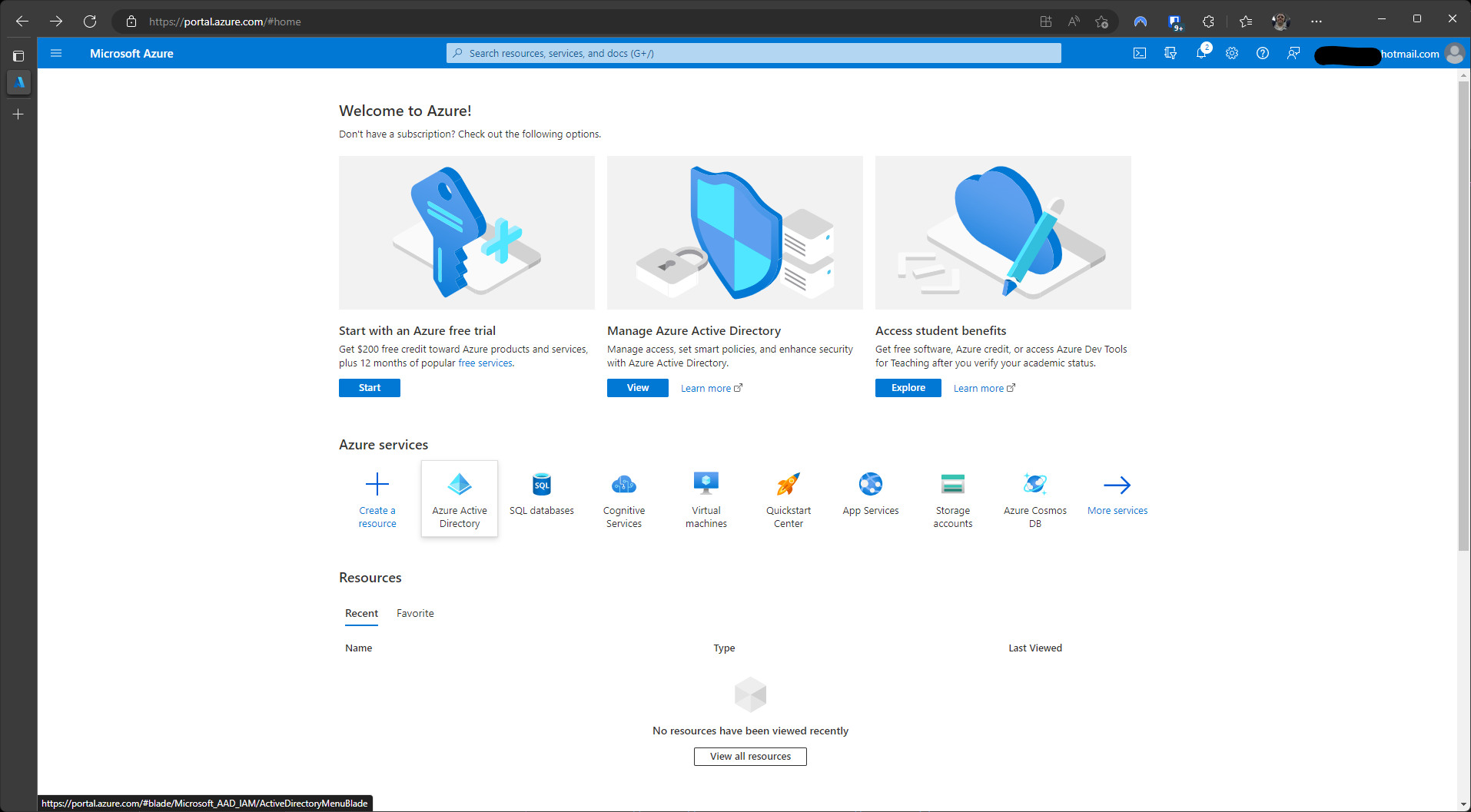Open the Azure portal hamburger menu
The width and height of the screenshot is (1471, 812).
(x=55, y=53)
